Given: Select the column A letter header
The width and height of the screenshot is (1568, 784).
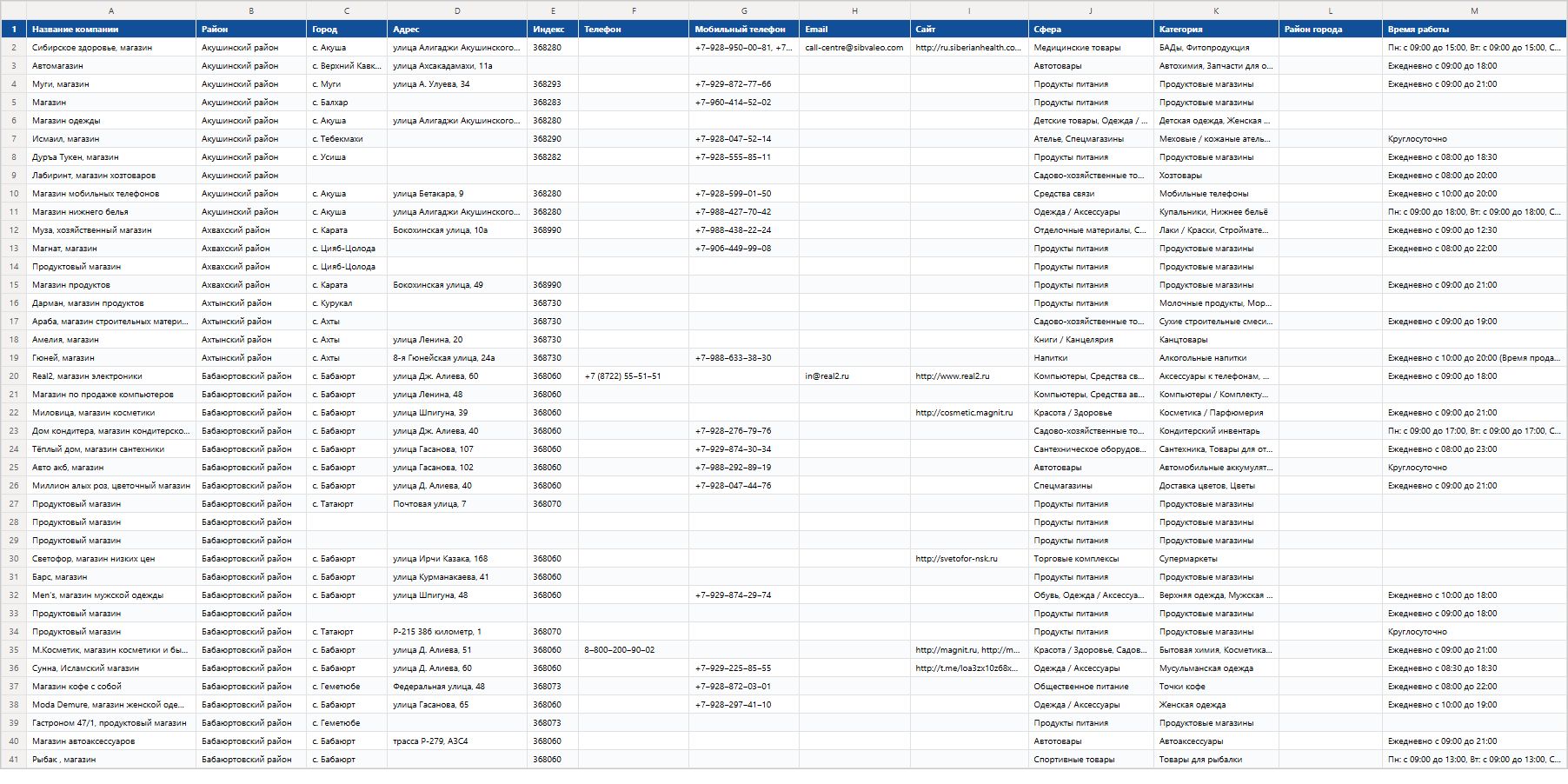Looking at the screenshot, I should (x=111, y=10).
